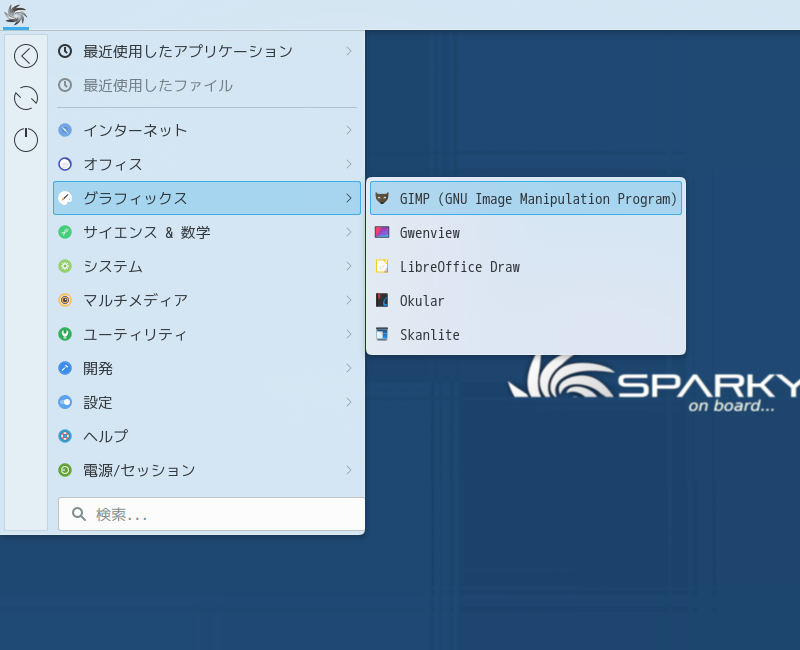
Task: Click the power sidebar icon
Action: (x=26, y=140)
